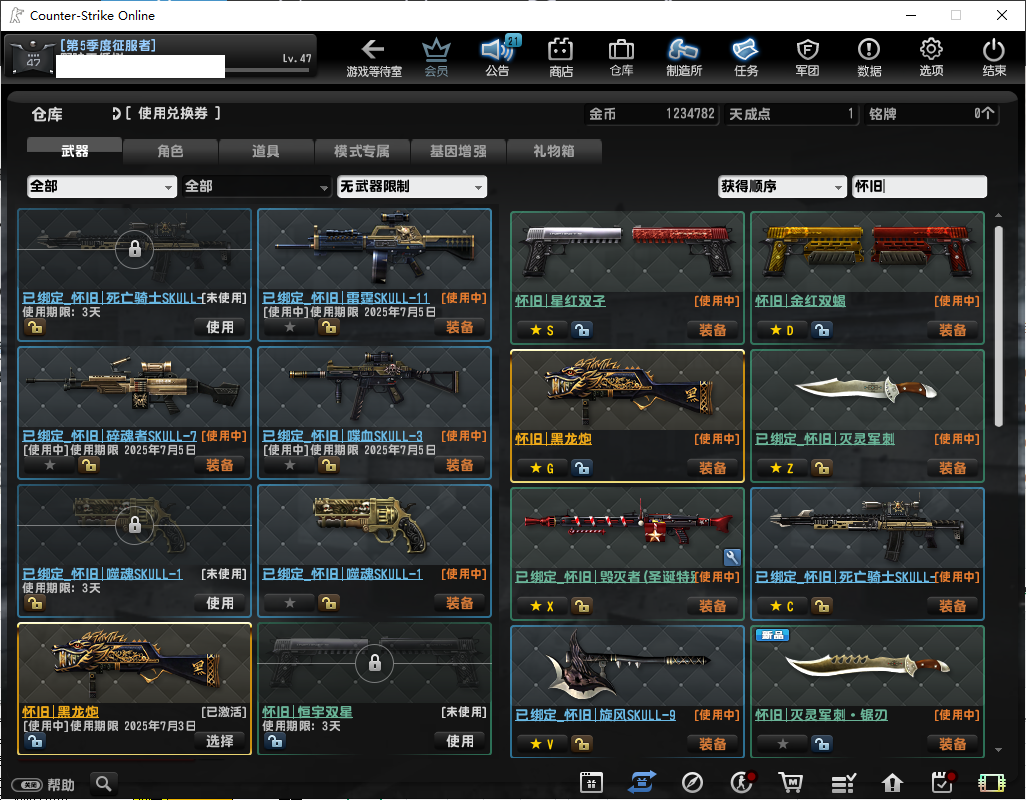
Task: Click the 金红双蝎 weapon thumbnail
Action: (868, 252)
